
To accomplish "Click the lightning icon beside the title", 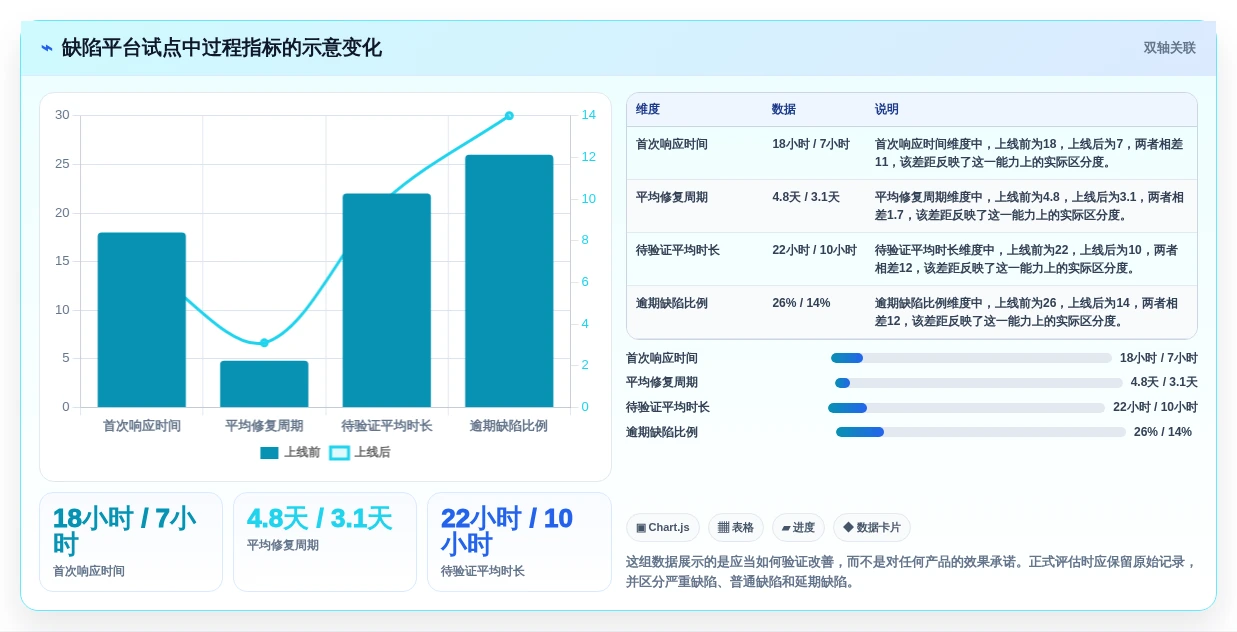I will tap(47, 48).
